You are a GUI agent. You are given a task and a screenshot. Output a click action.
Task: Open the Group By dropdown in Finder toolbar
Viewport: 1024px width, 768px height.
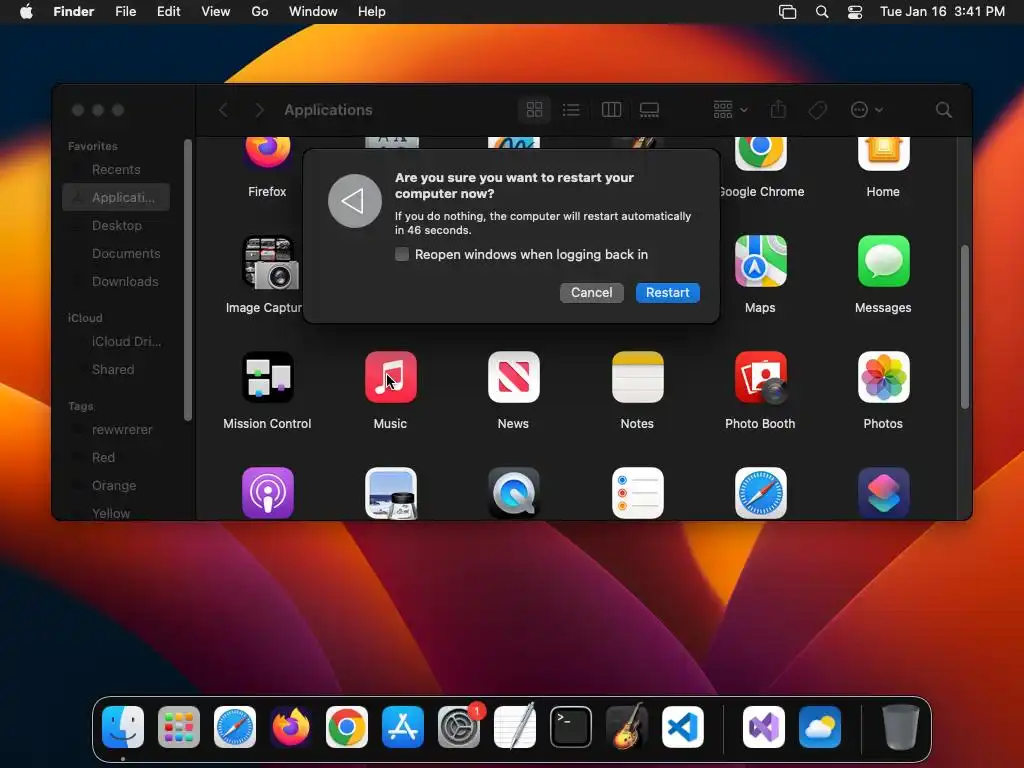click(x=730, y=110)
